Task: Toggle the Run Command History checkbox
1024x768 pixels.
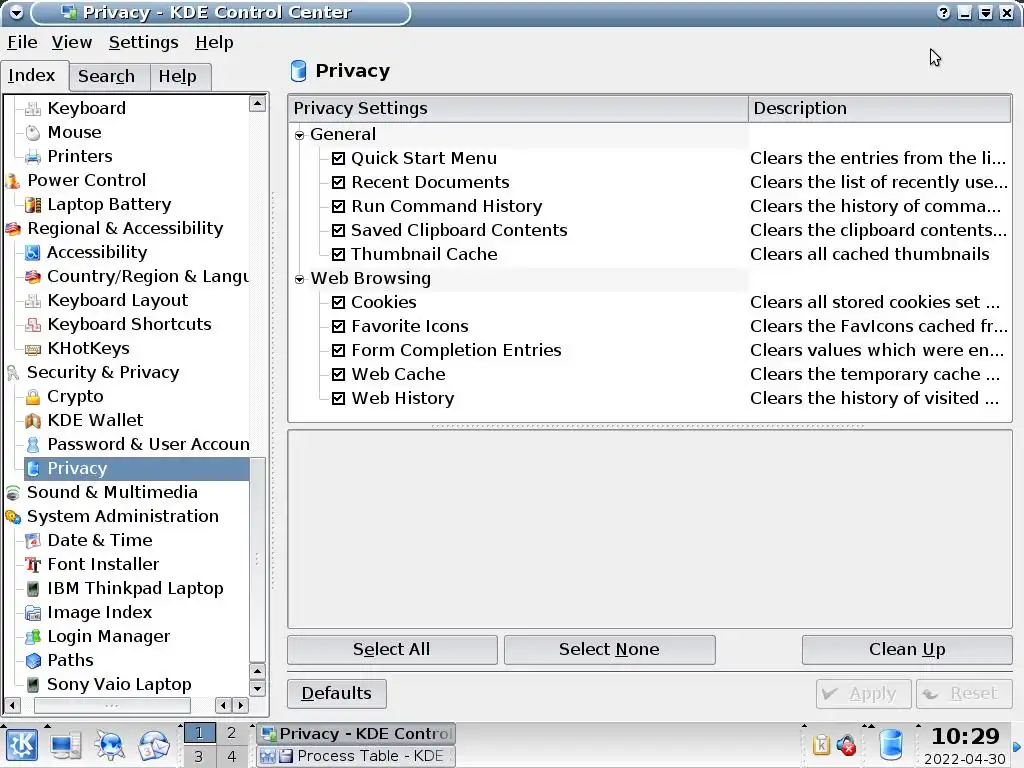Action: pos(338,206)
